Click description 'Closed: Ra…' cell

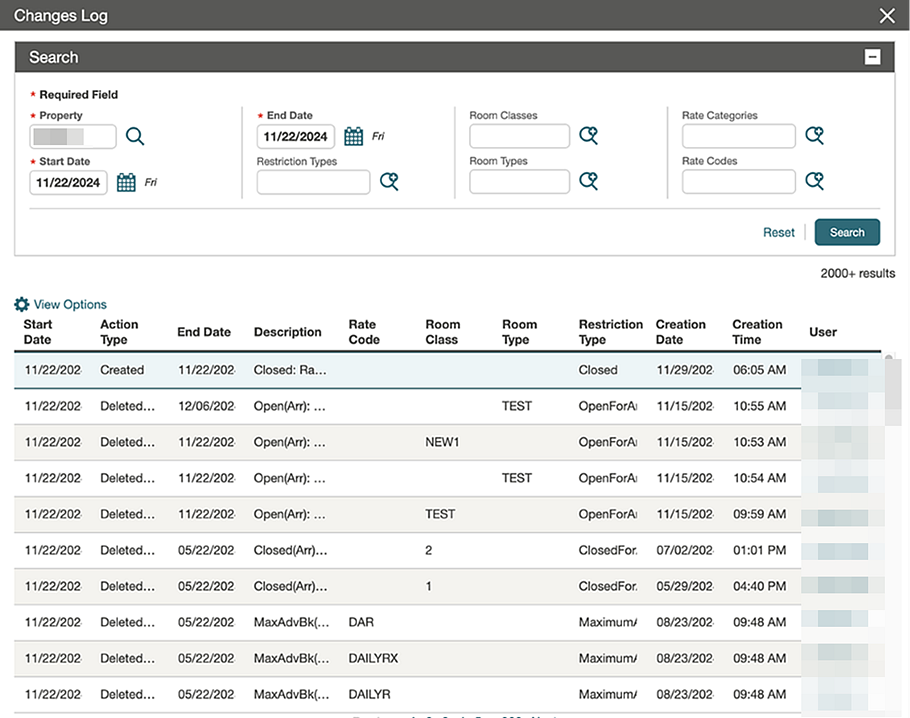point(290,370)
